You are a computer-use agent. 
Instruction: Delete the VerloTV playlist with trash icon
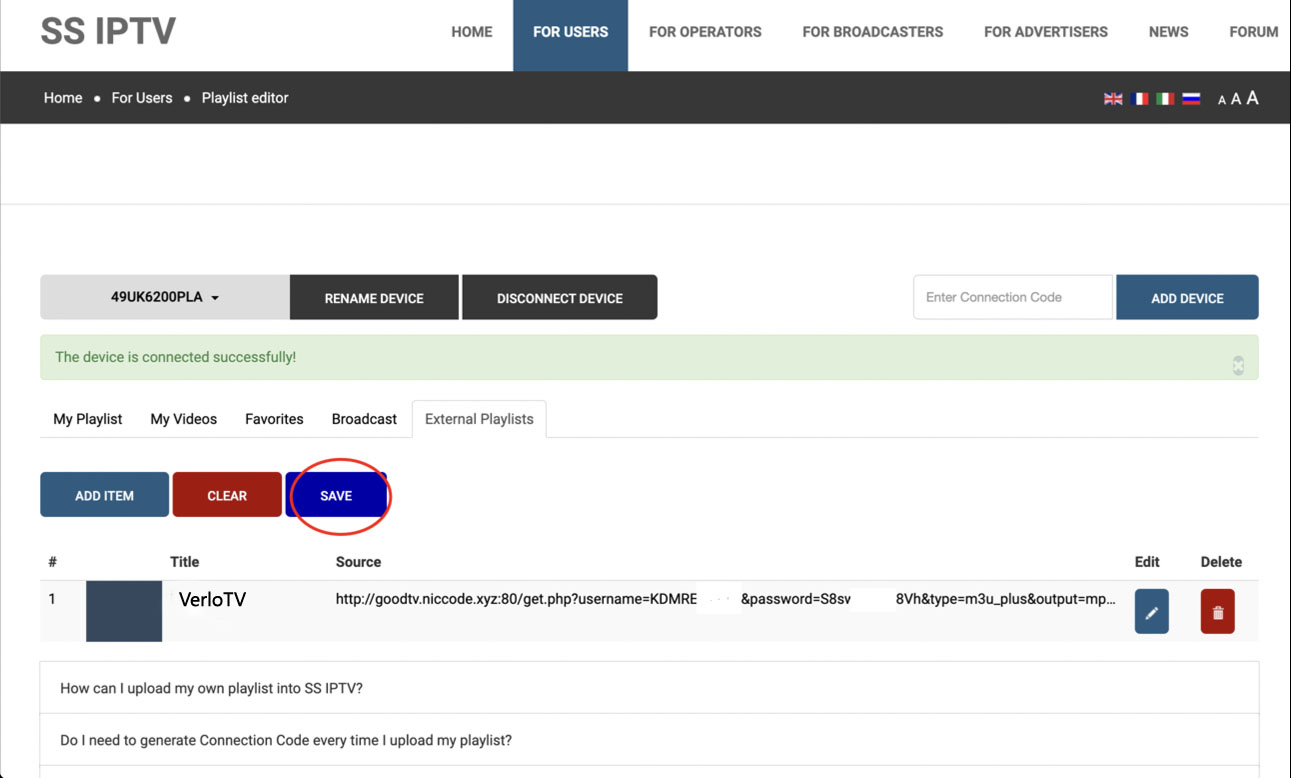point(1217,612)
